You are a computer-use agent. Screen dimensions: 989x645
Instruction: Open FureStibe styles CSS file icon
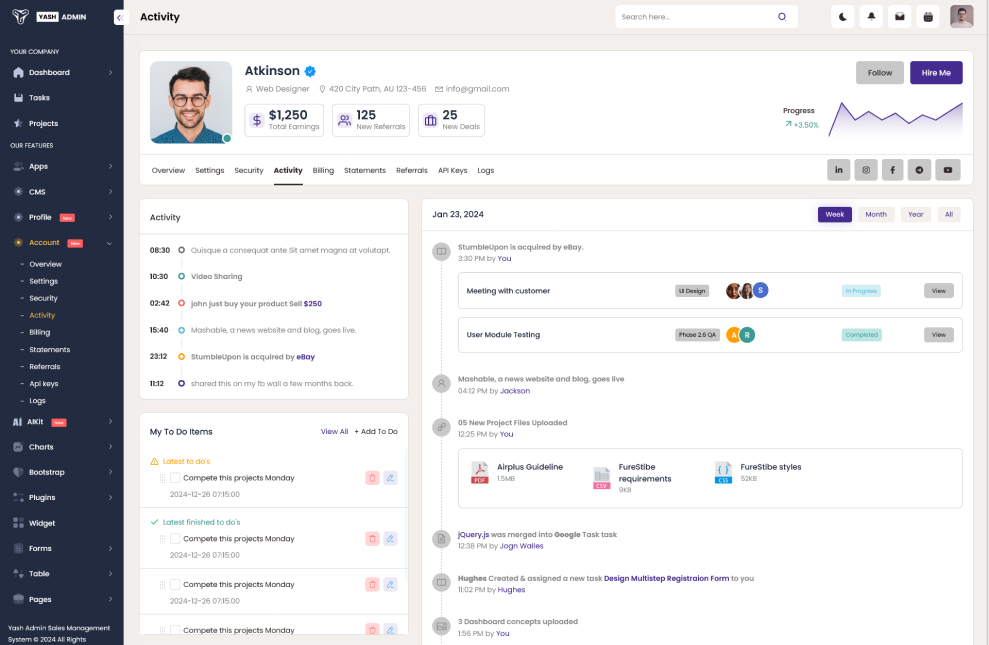point(723,472)
